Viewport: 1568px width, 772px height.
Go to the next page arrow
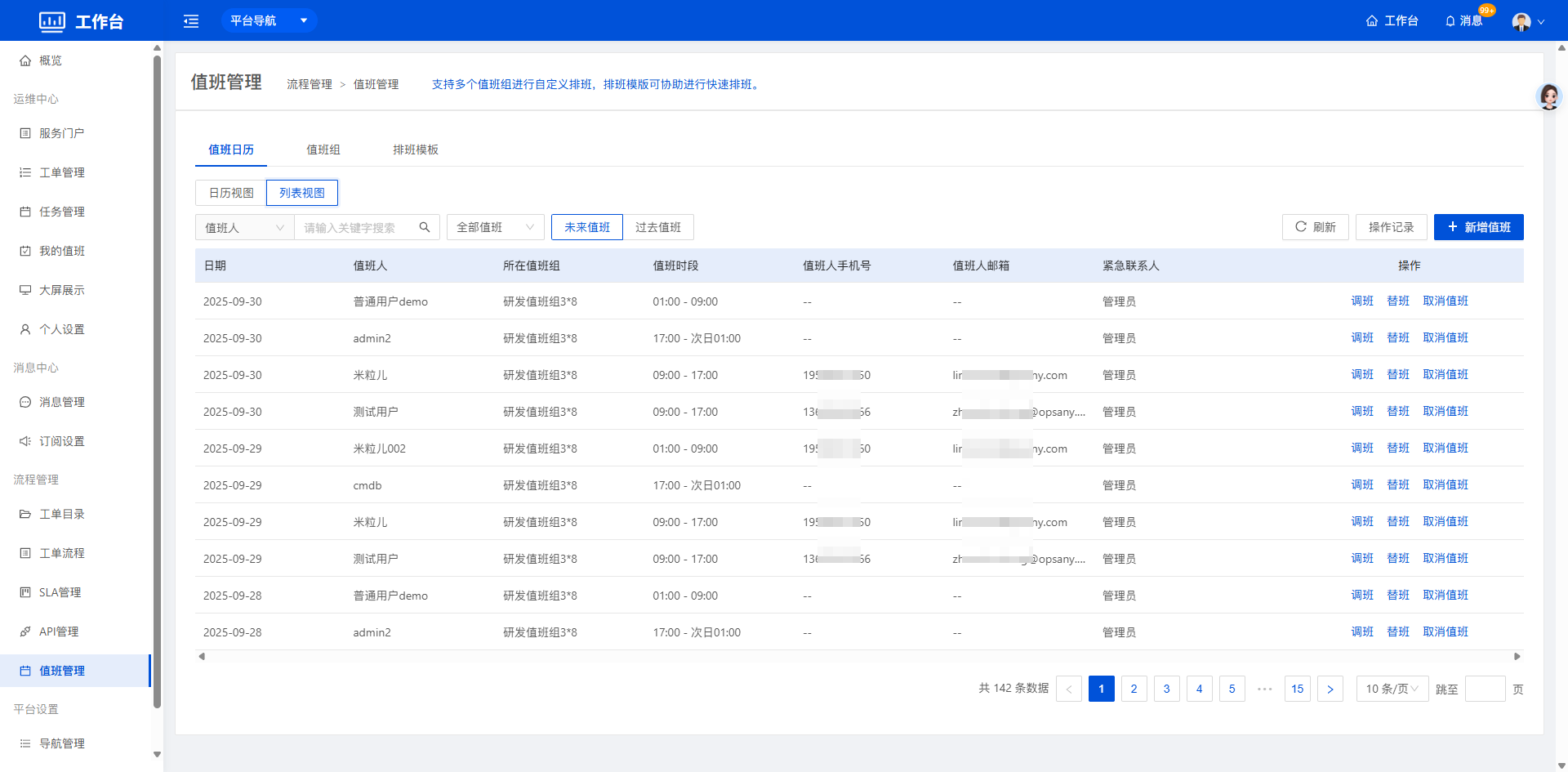pyautogui.click(x=1330, y=689)
